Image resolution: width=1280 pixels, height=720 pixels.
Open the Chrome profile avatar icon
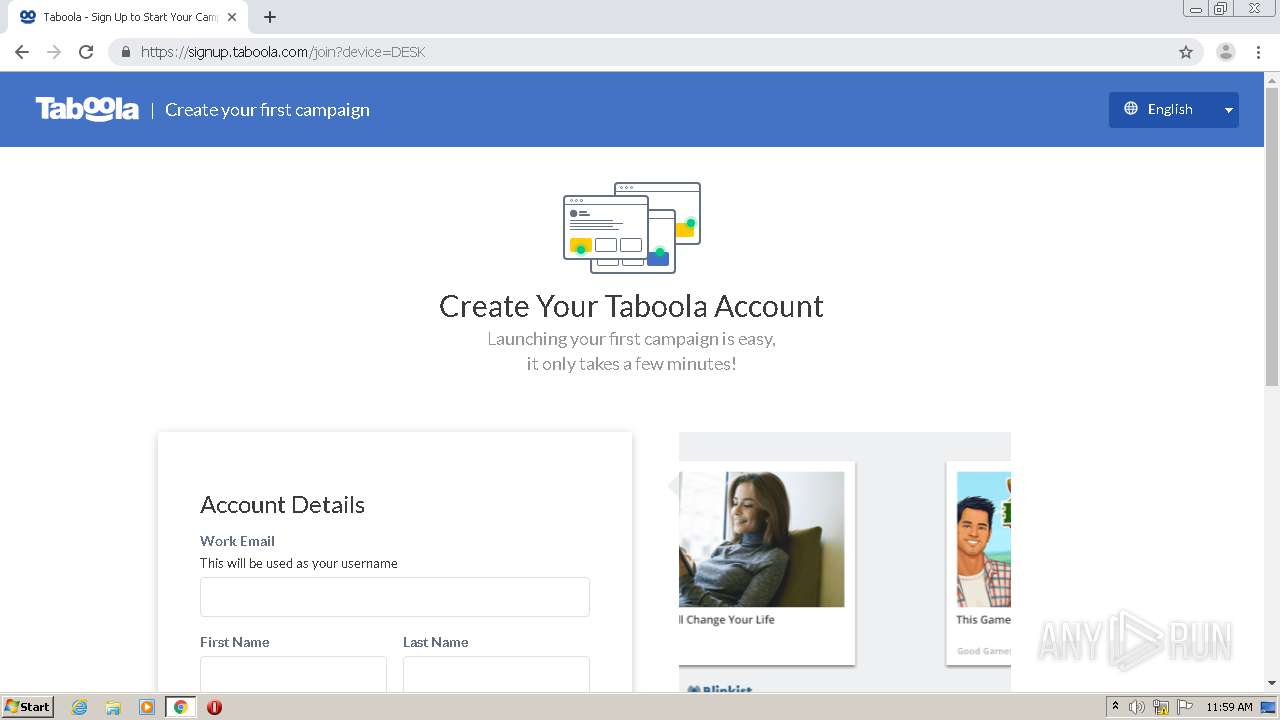pyautogui.click(x=1226, y=52)
